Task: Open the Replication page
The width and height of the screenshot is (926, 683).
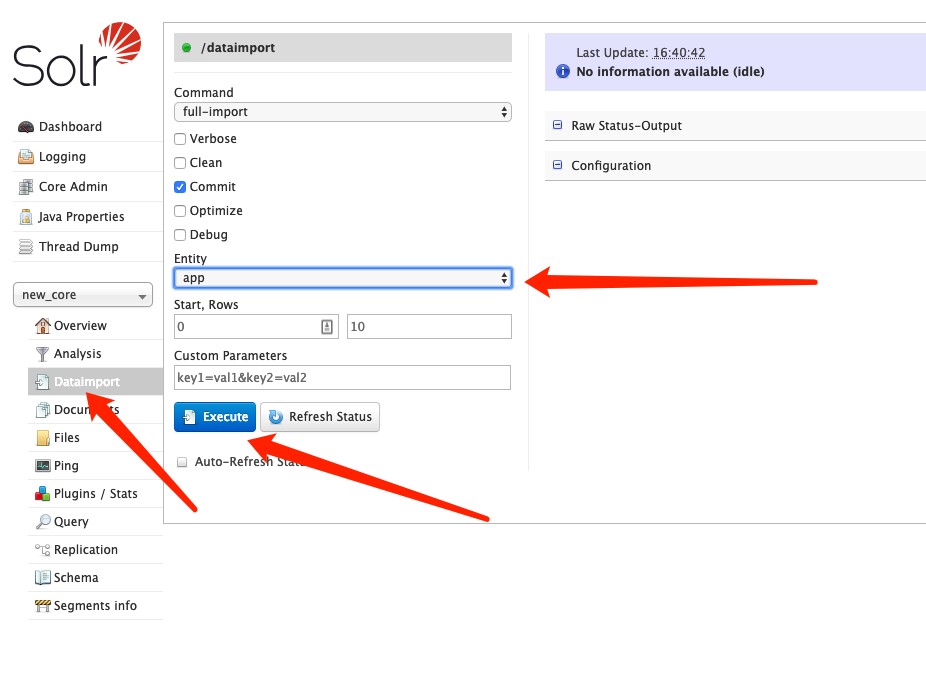Action: point(86,550)
